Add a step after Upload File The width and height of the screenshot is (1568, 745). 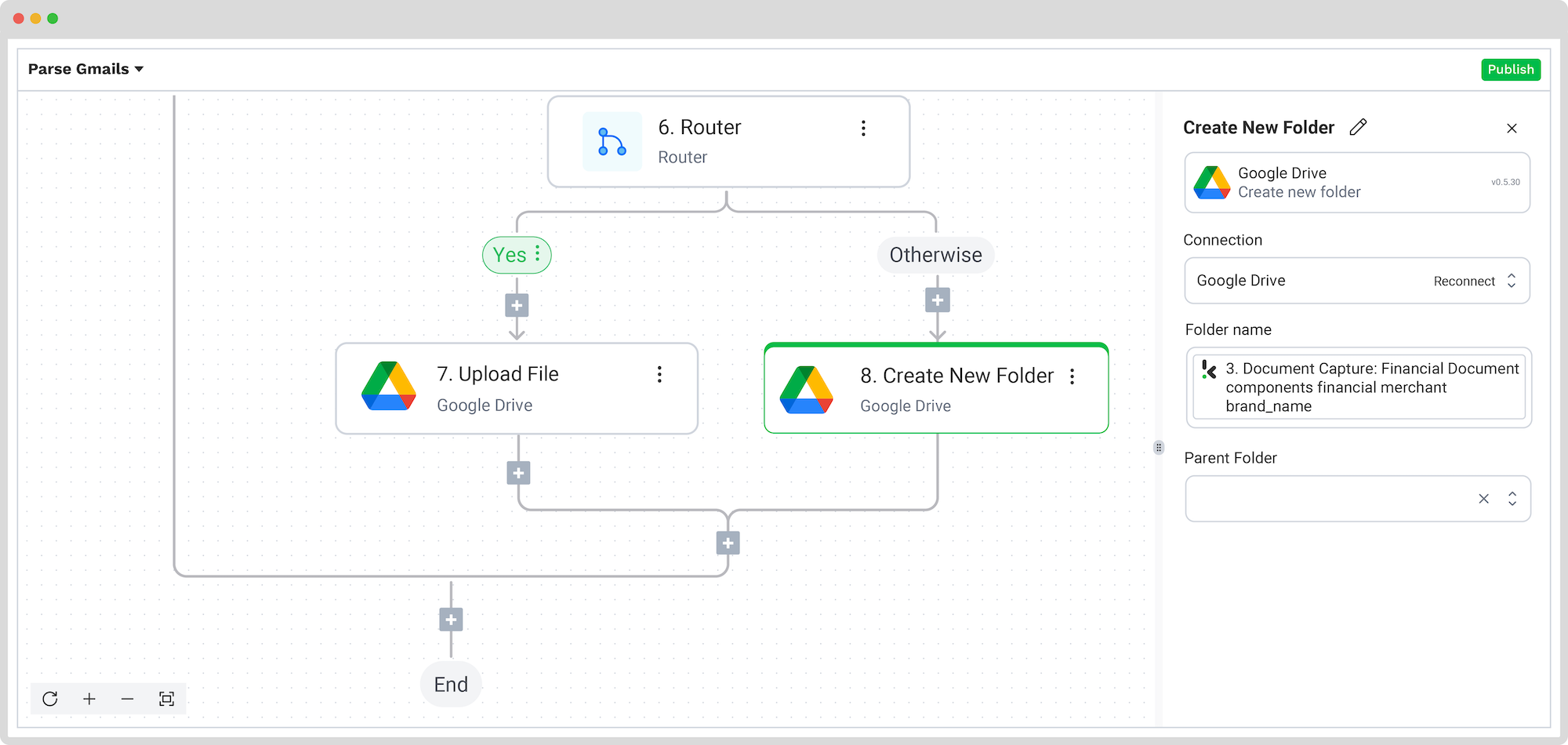(518, 473)
